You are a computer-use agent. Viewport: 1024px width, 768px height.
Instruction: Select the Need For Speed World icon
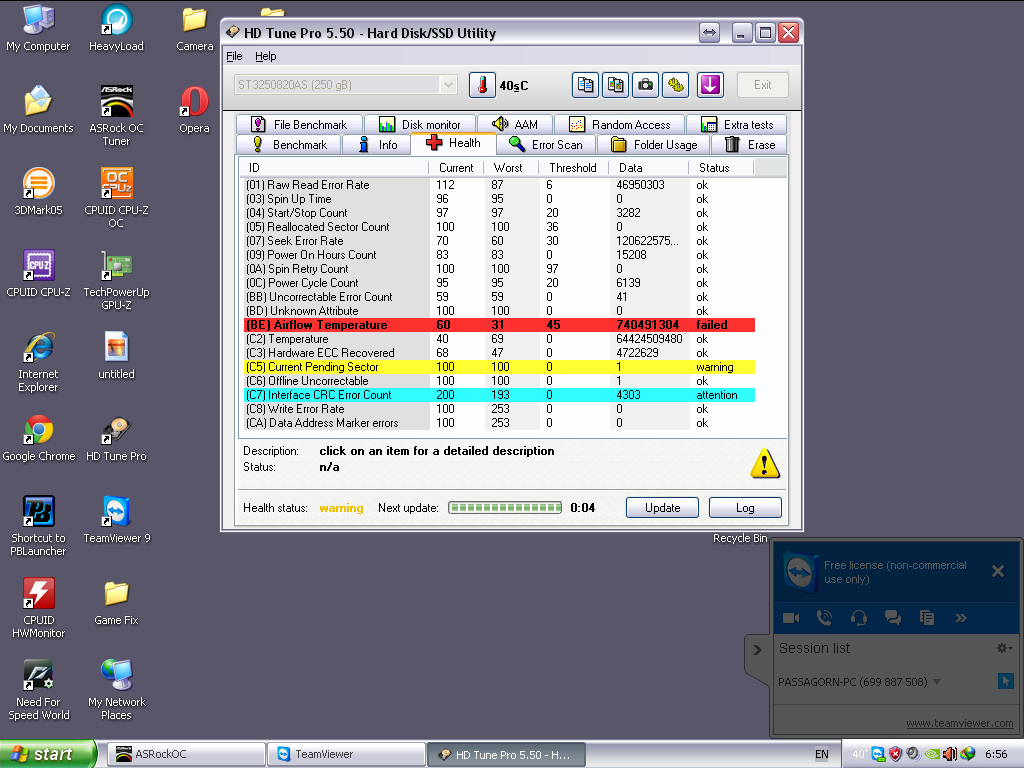(x=39, y=690)
